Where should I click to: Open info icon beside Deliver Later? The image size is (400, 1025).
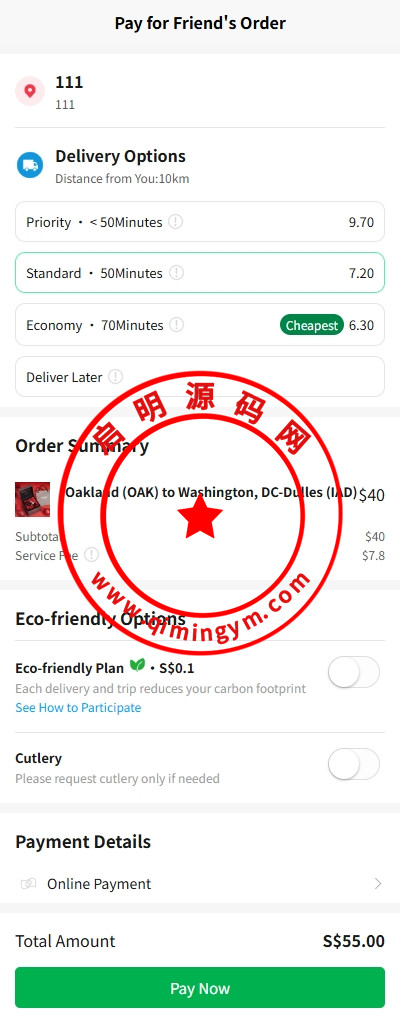pyautogui.click(x=116, y=377)
